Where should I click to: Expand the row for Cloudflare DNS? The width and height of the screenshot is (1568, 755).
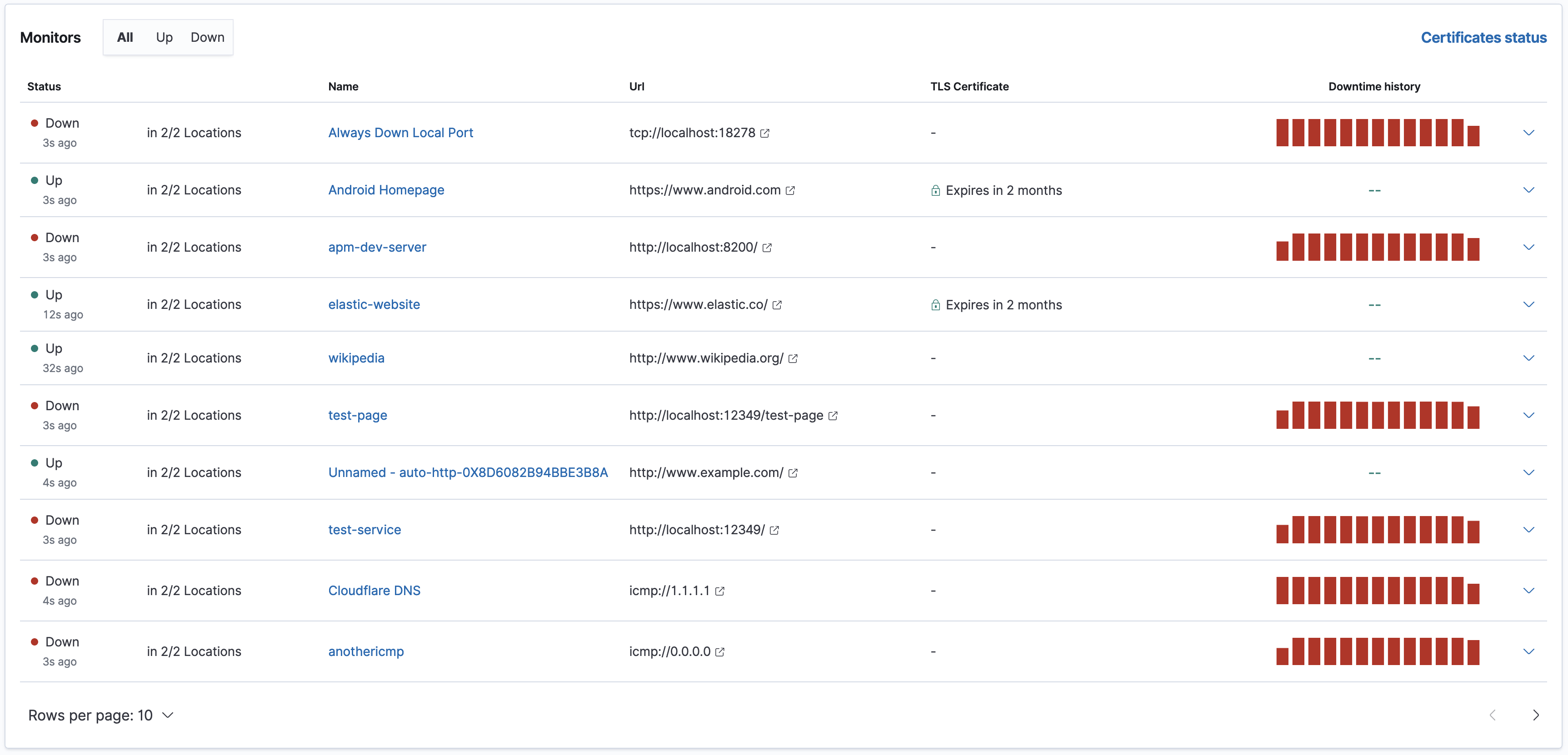(x=1529, y=590)
